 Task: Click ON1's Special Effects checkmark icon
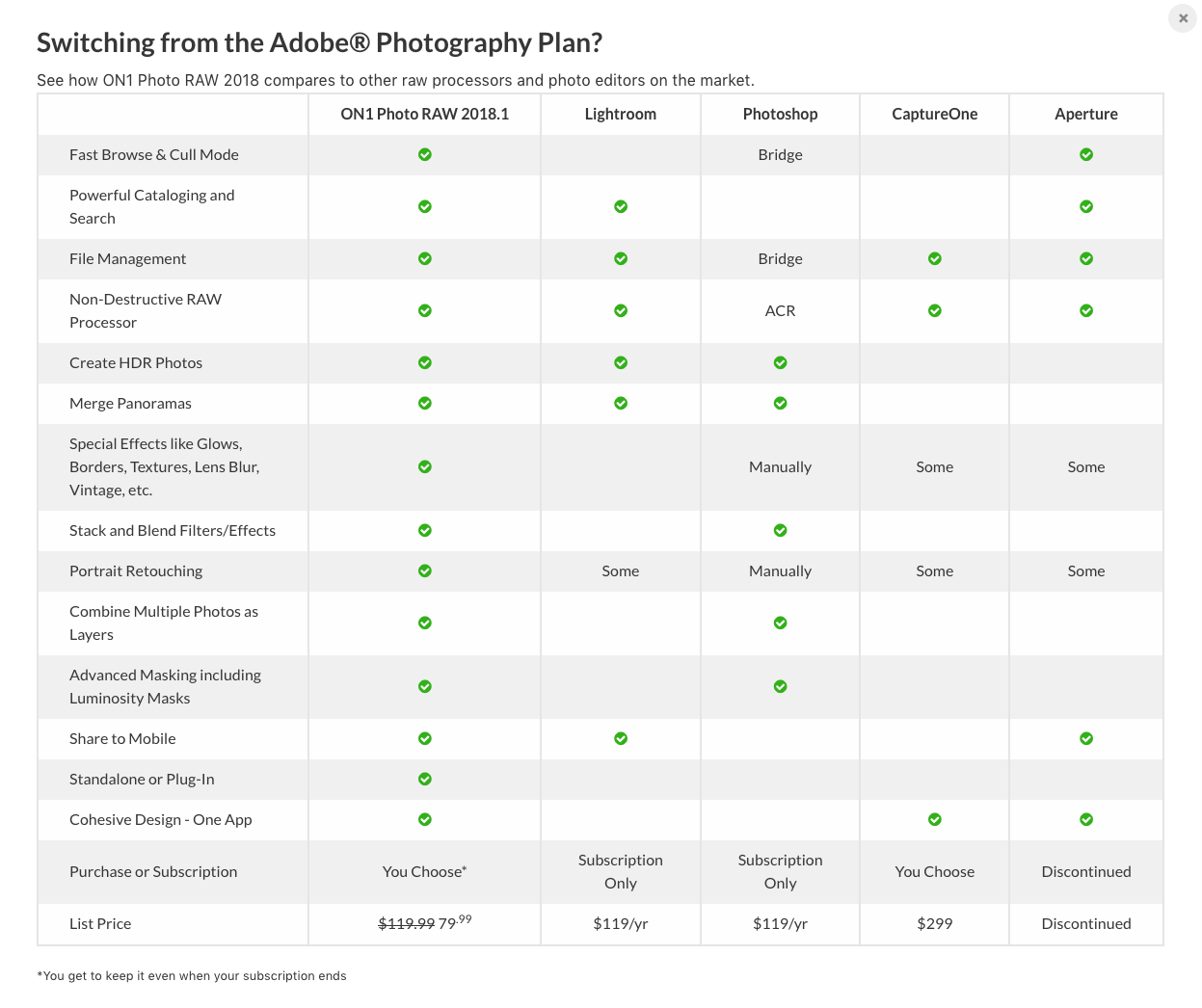424,466
